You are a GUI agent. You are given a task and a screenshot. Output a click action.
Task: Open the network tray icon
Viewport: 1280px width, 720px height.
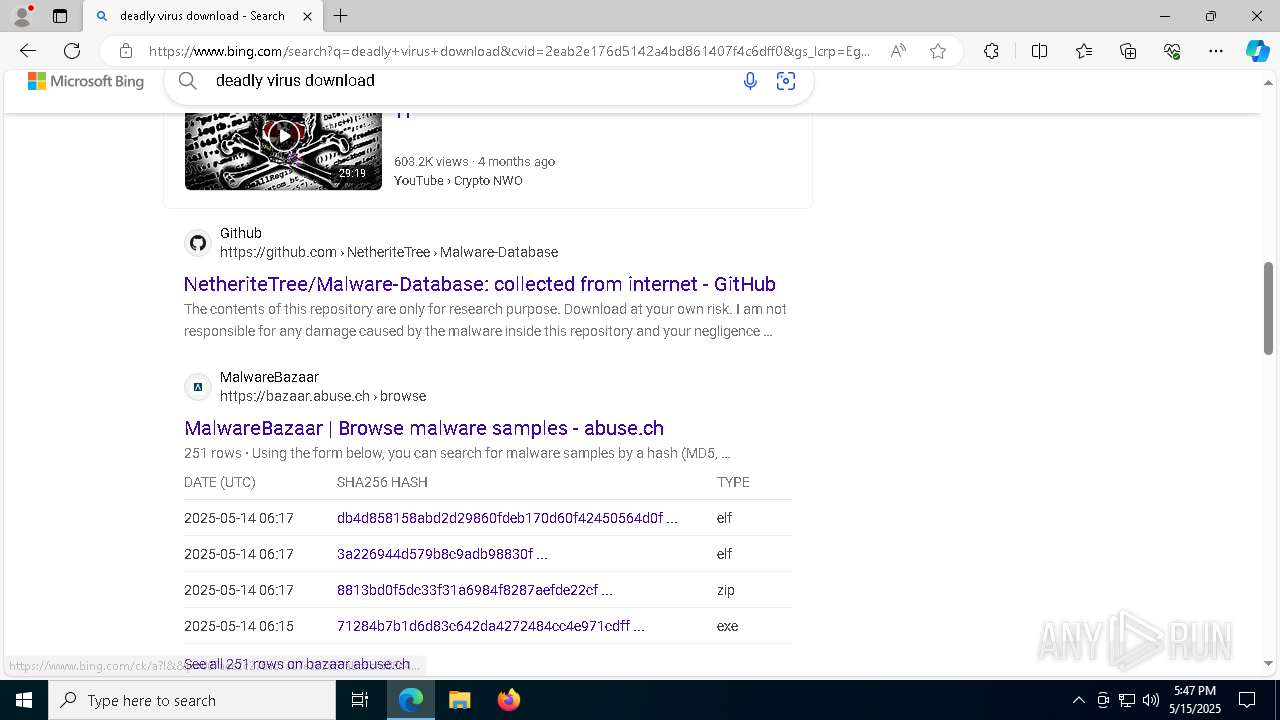(1127, 700)
